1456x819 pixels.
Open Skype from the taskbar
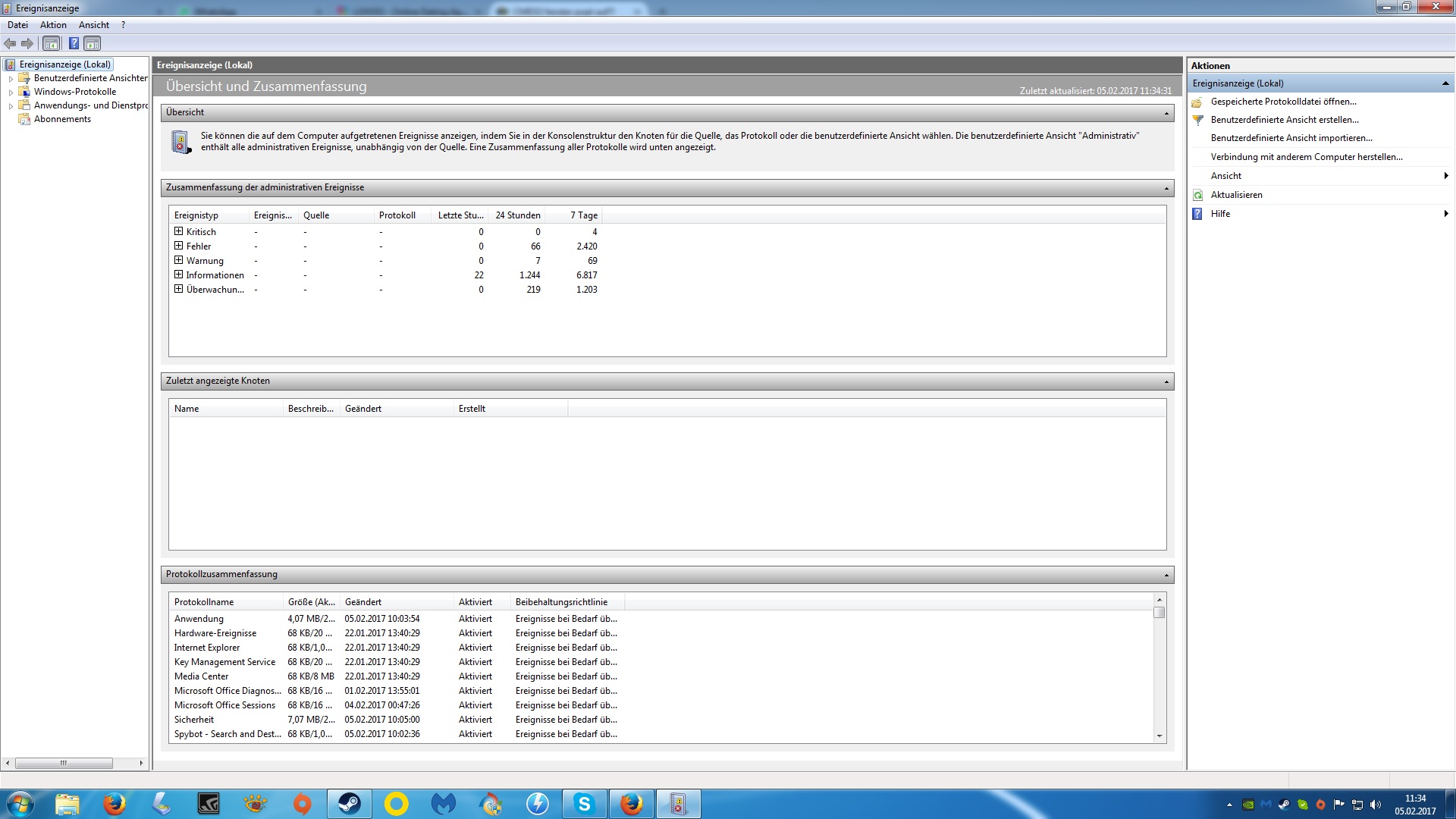(x=584, y=804)
